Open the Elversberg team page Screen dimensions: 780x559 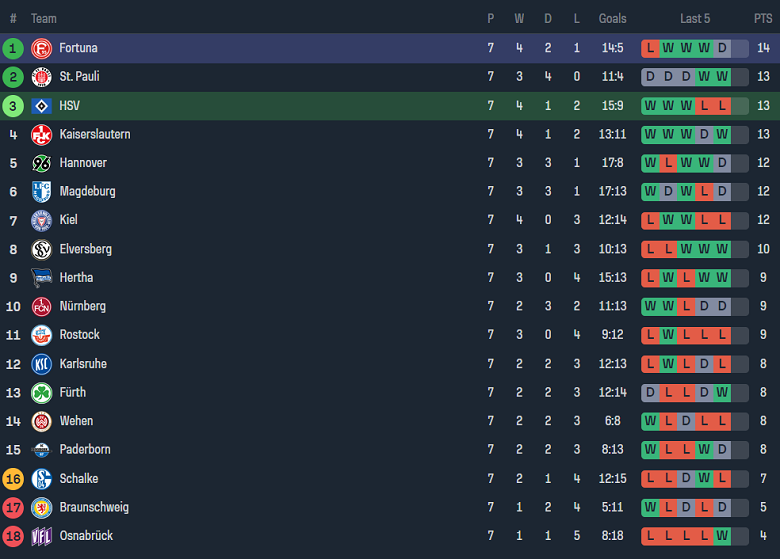tap(85, 249)
